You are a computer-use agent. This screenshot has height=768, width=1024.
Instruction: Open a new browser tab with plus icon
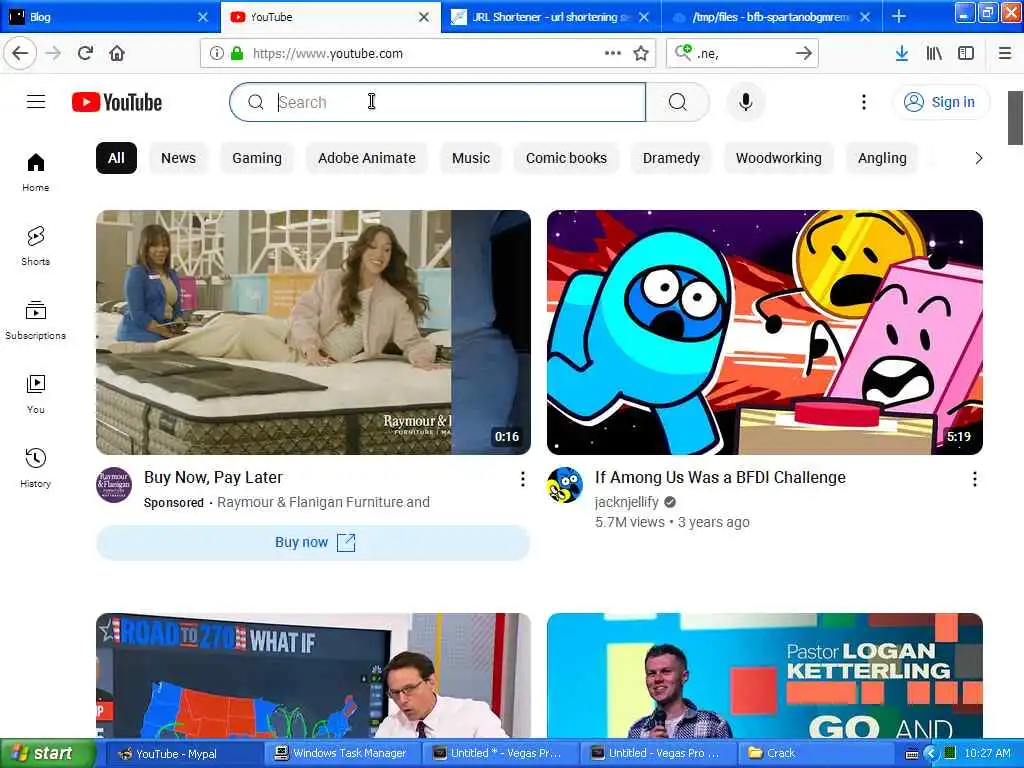[899, 16]
